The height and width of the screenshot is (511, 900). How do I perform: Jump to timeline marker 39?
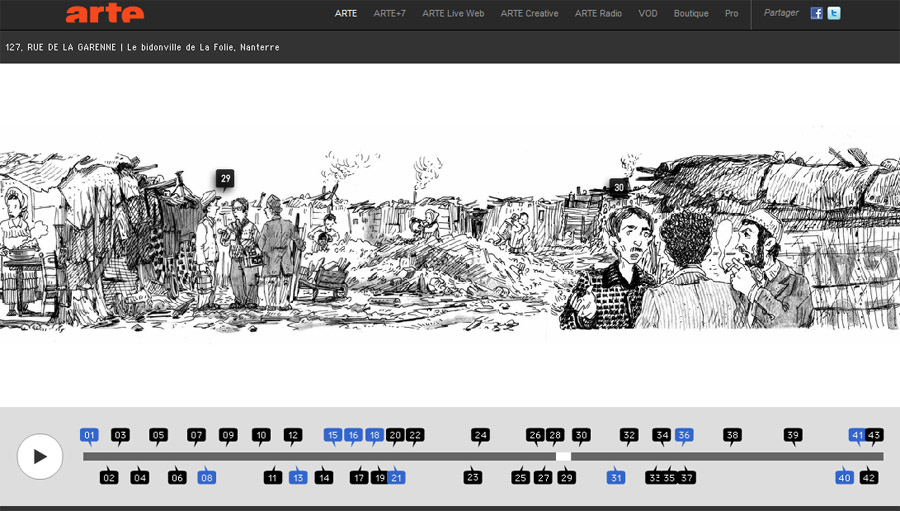793,435
